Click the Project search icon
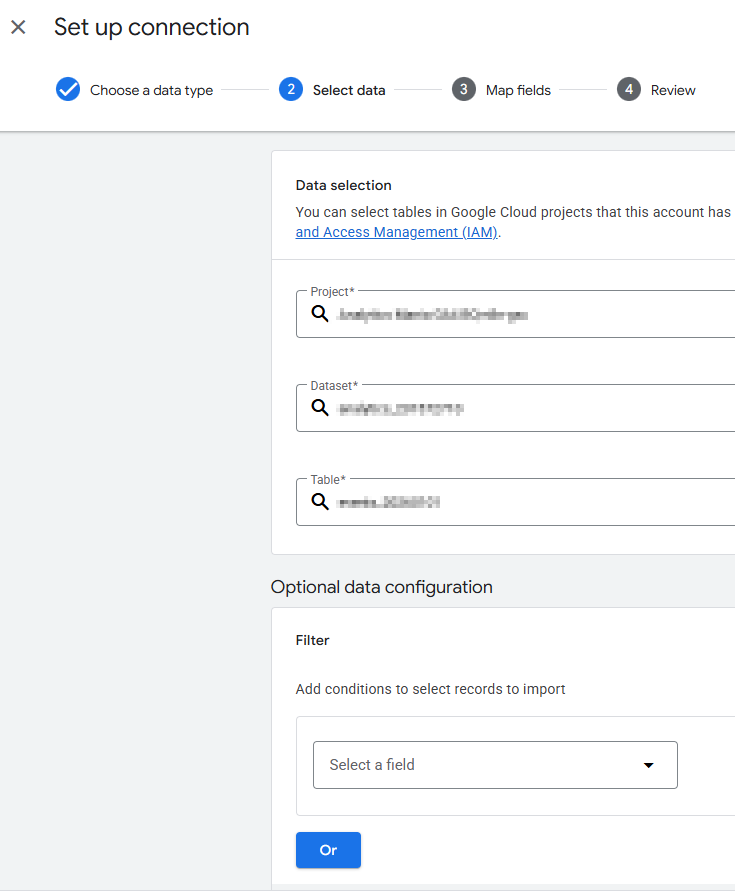 pos(320,314)
